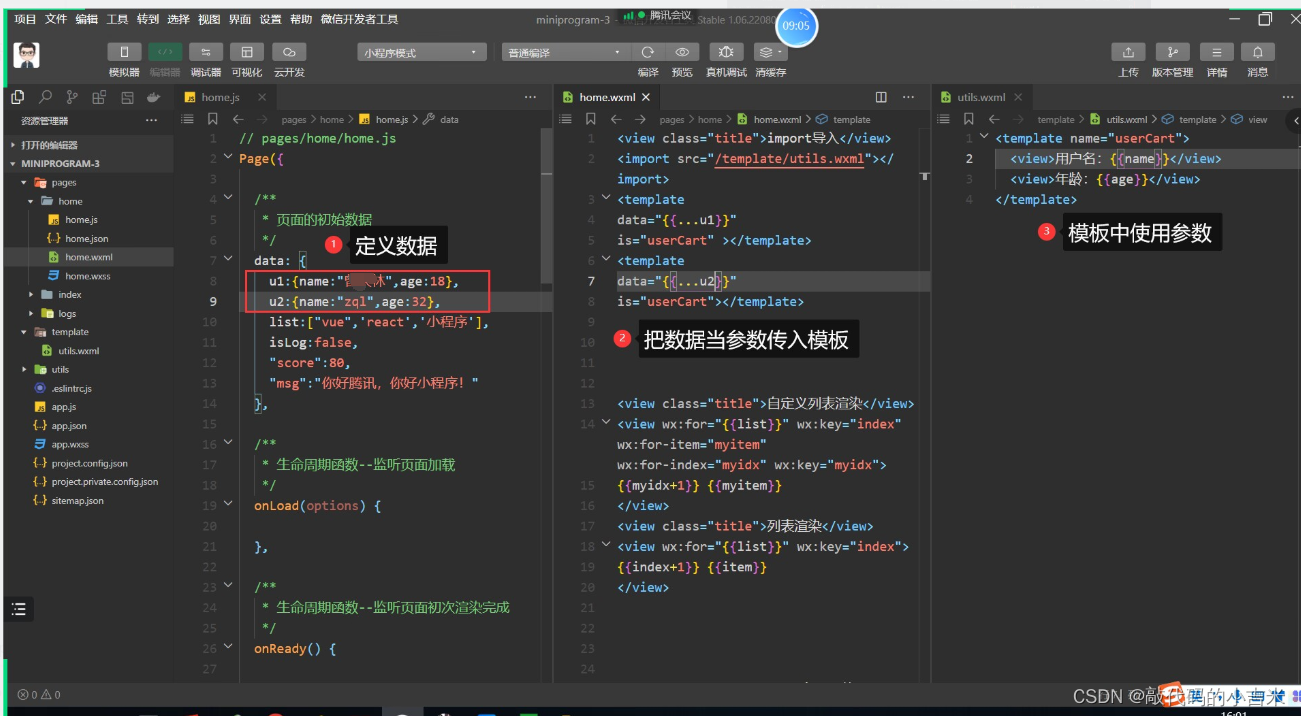The width and height of the screenshot is (1301, 716).
Task: Open the 文件 menu
Action: 56,19
